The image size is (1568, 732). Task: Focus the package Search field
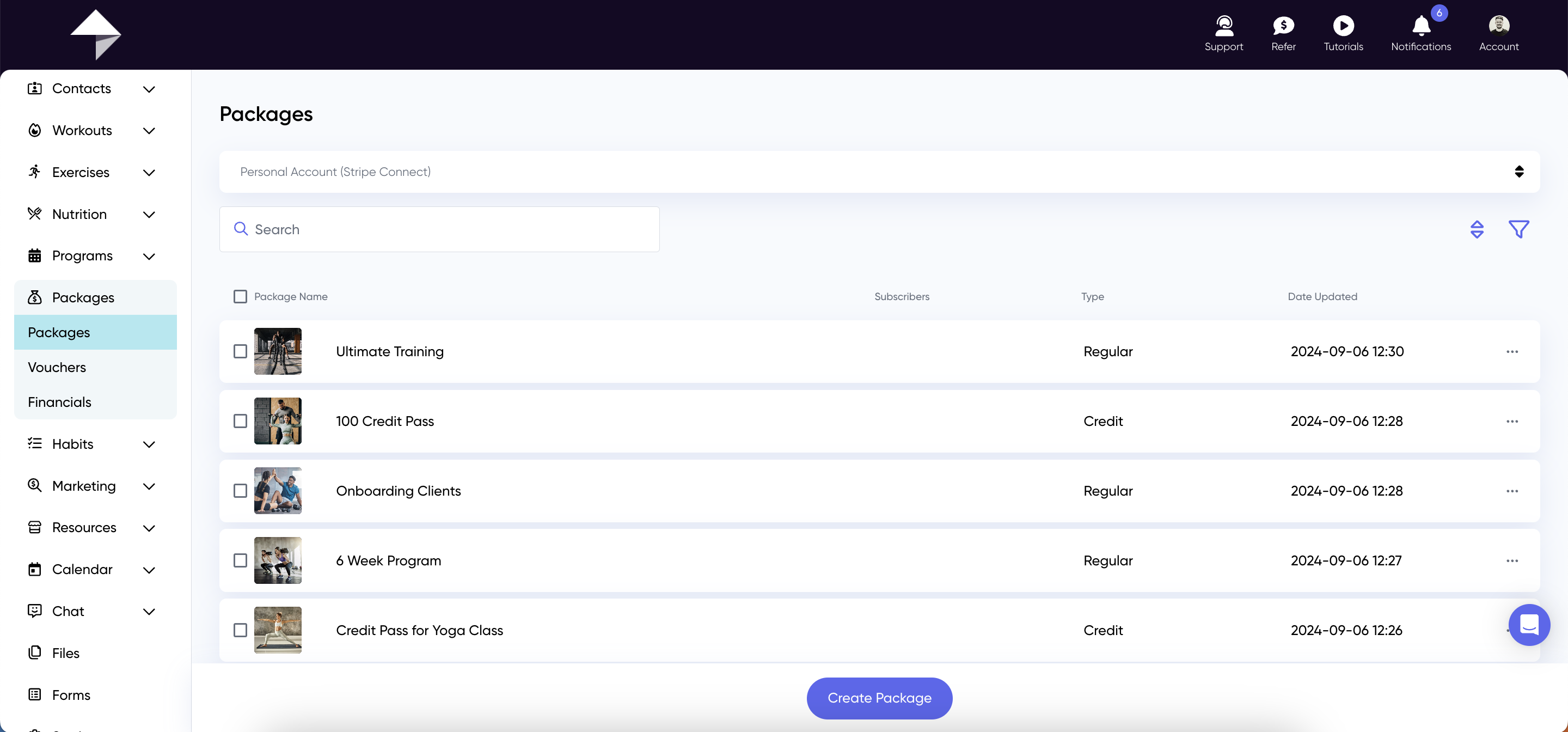pyautogui.click(x=439, y=229)
